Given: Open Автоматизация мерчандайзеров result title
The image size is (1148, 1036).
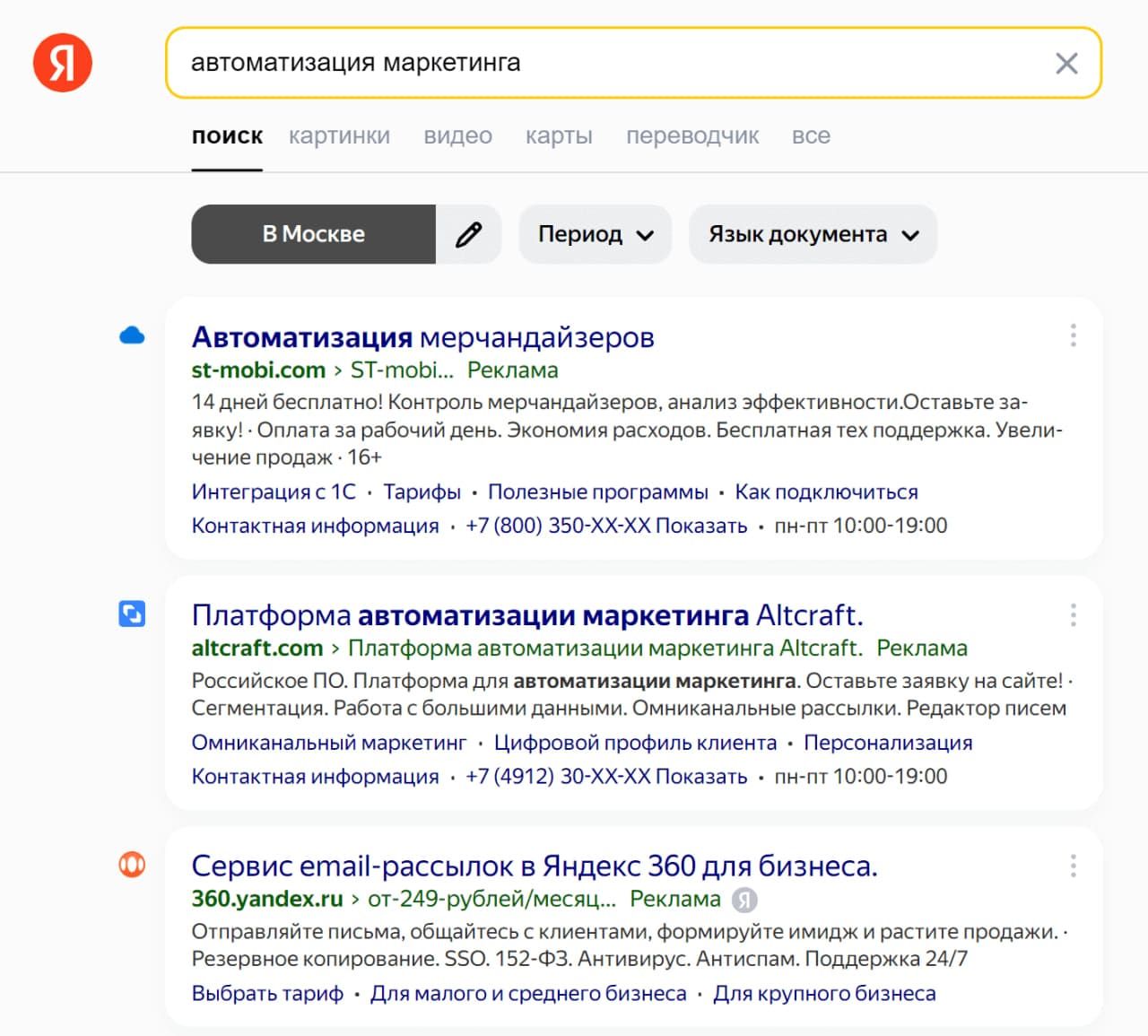Looking at the screenshot, I should click(x=422, y=337).
